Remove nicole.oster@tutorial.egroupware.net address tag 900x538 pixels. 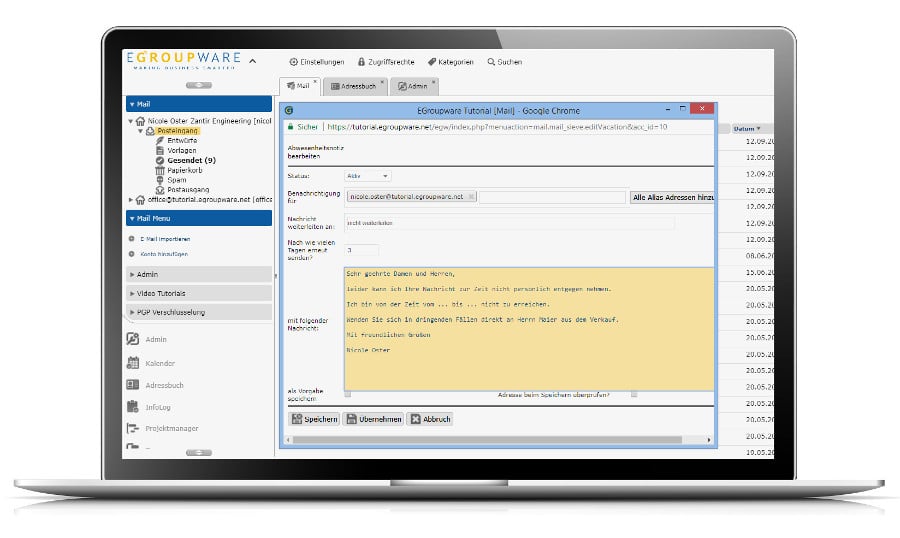tap(471, 197)
